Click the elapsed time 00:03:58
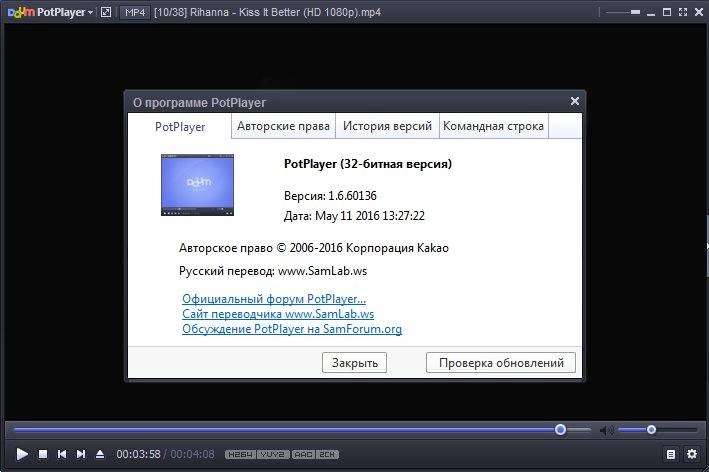The width and height of the screenshot is (709, 472). coord(138,454)
